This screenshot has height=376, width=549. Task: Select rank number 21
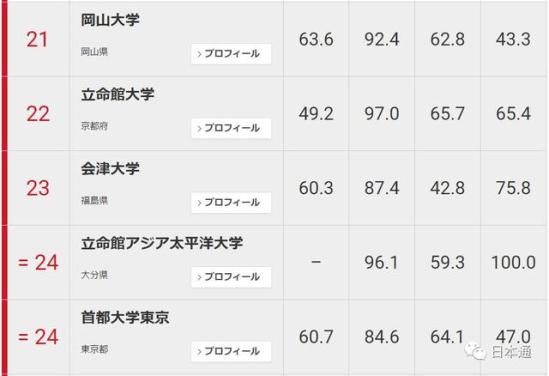tap(37, 39)
